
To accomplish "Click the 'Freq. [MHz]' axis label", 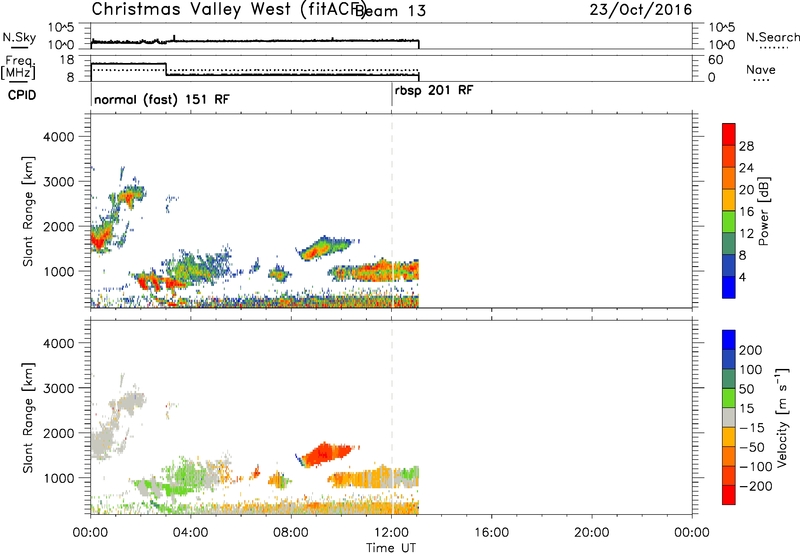I will click(x=18, y=67).
